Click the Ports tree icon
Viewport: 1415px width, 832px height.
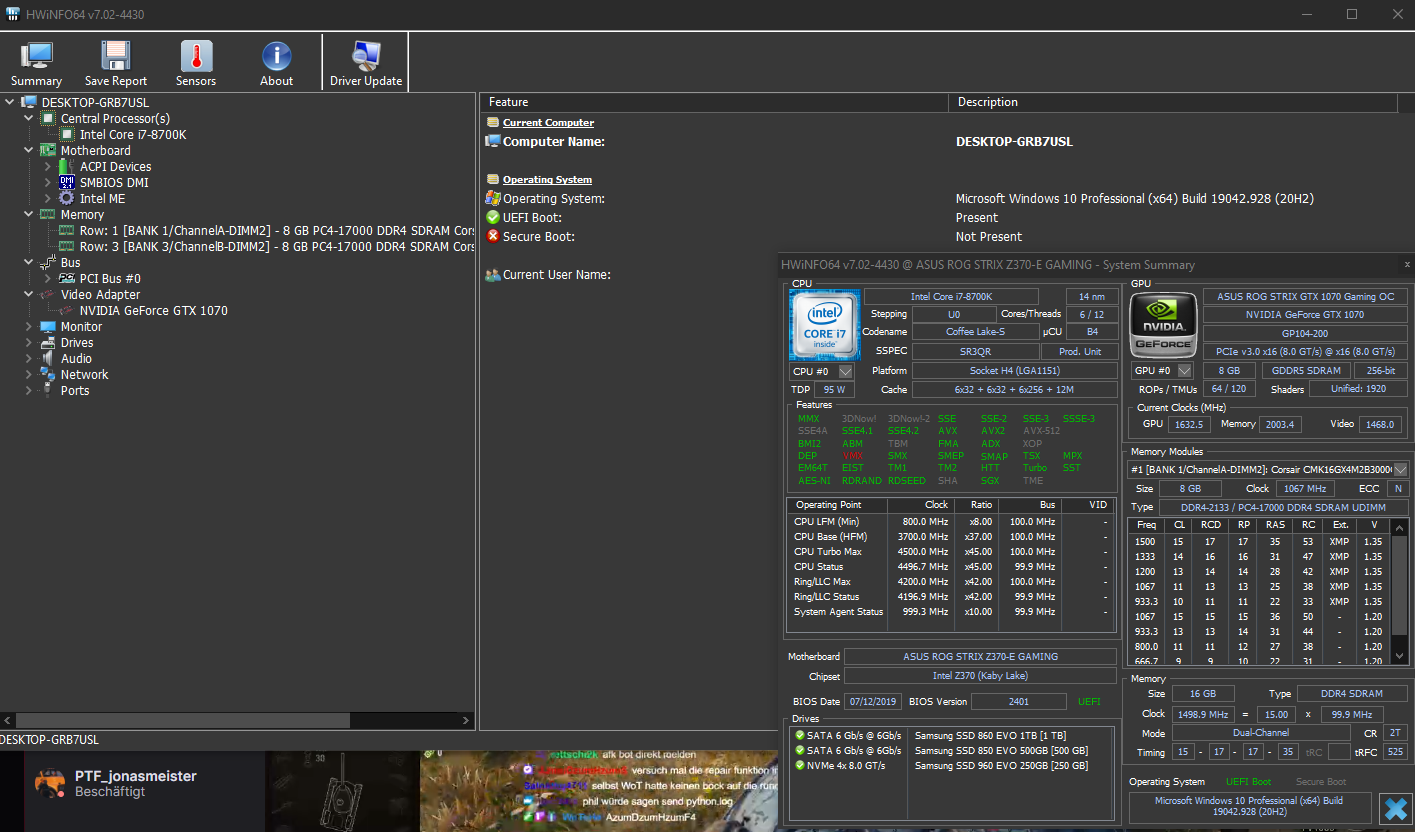tap(48, 391)
